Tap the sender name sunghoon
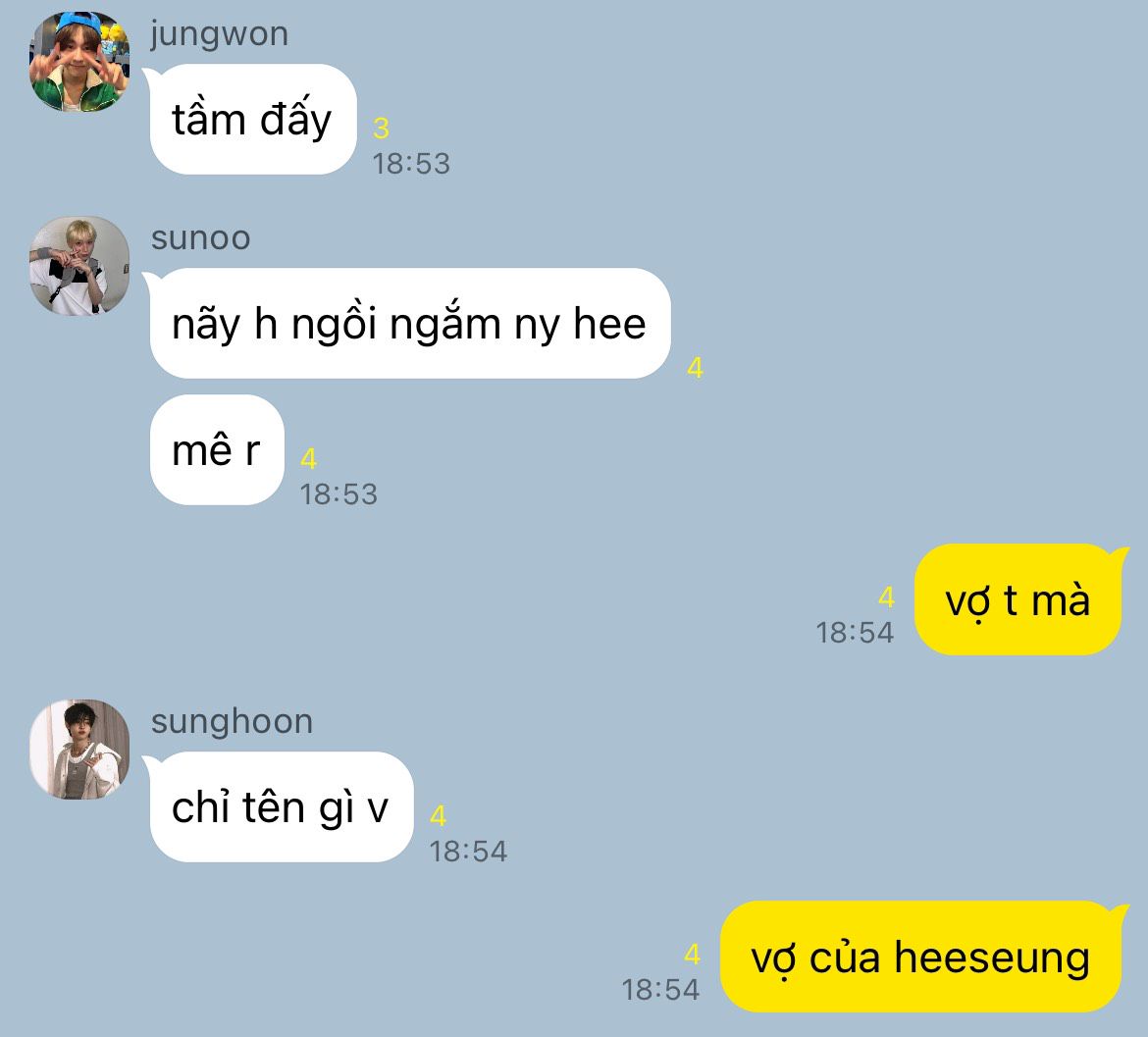This screenshot has height=1037, width=1148. coord(232,722)
